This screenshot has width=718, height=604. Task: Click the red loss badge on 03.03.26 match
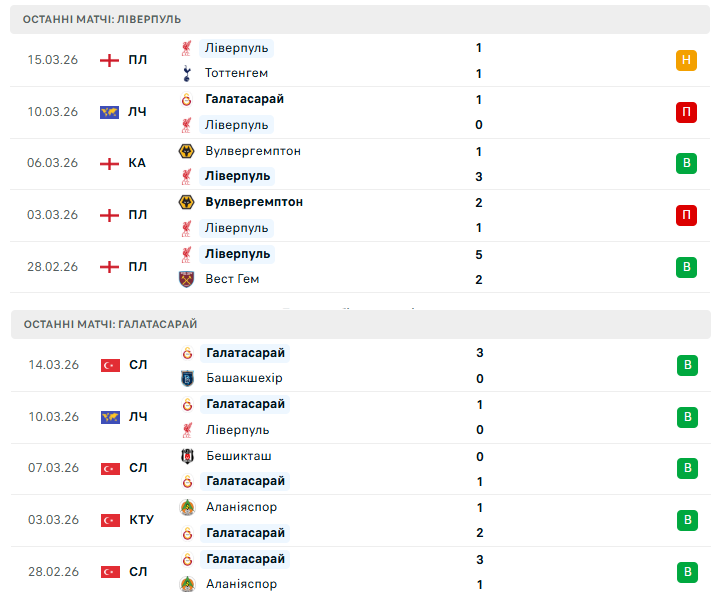pos(686,215)
